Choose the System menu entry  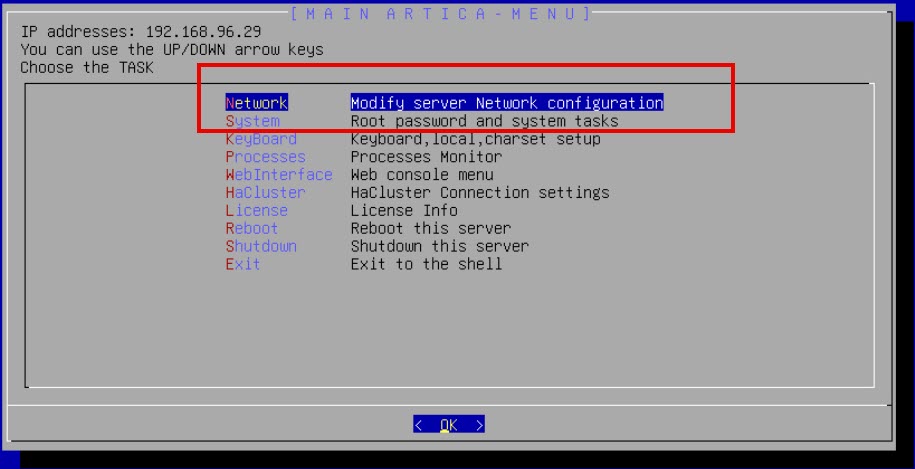click(x=253, y=121)
